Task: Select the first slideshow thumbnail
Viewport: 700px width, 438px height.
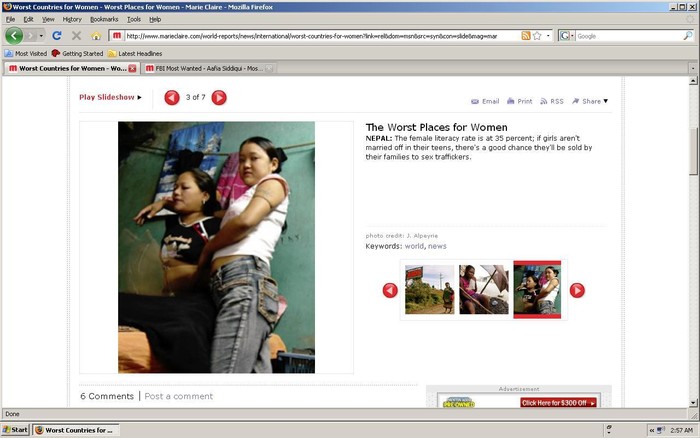Action: point(429,290)
